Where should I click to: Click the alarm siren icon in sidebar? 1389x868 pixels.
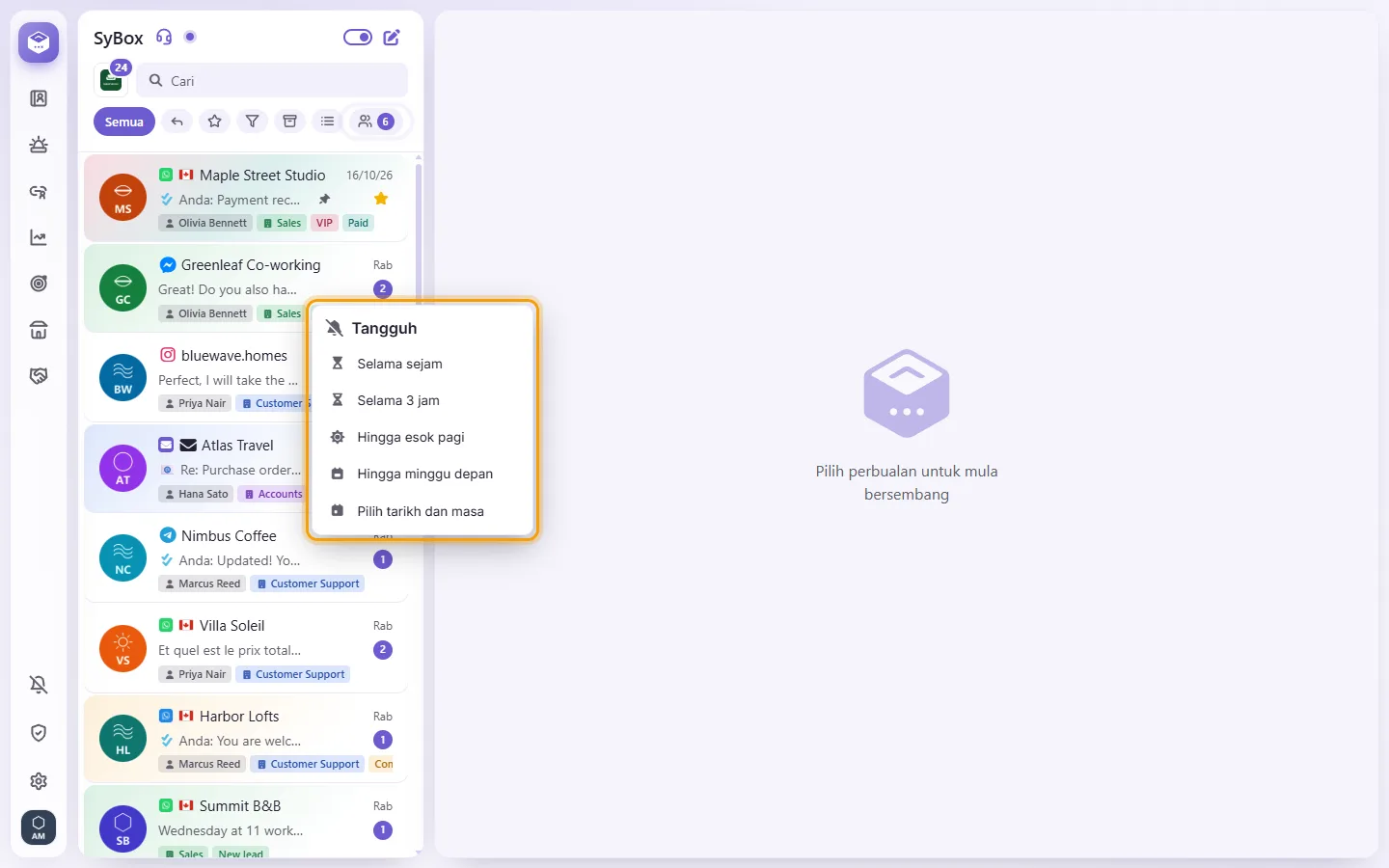(39, 145)
